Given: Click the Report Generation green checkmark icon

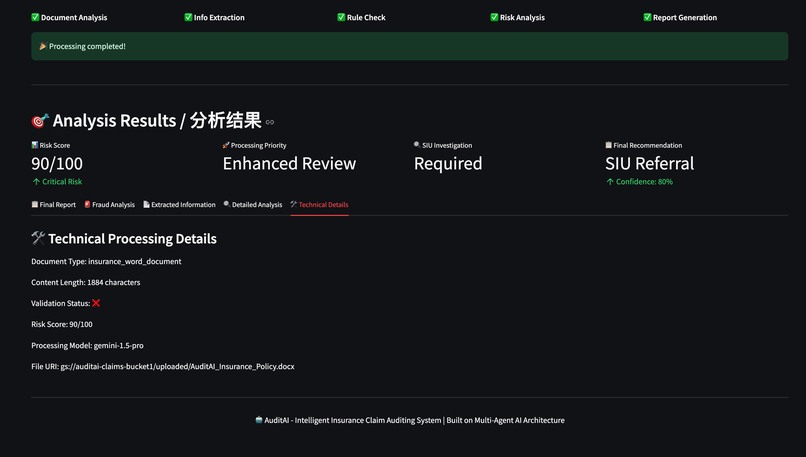Looking at the screenshot, I should click(x=647, y=17).
